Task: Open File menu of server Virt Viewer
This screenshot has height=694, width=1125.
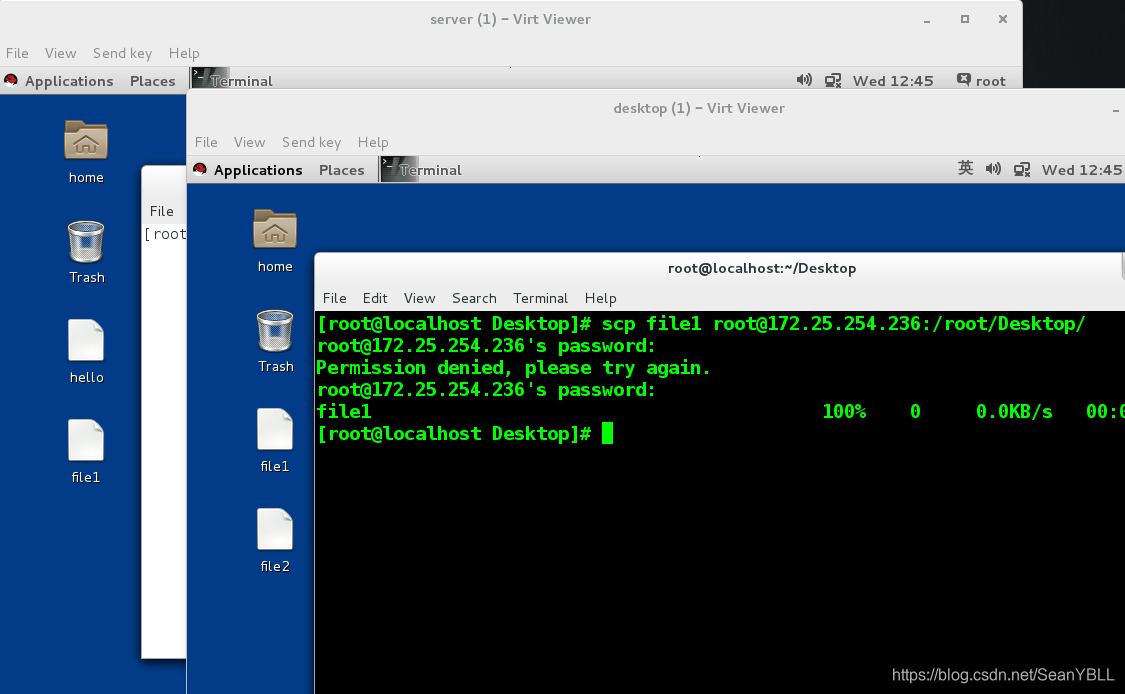Action: click(17, 53)
